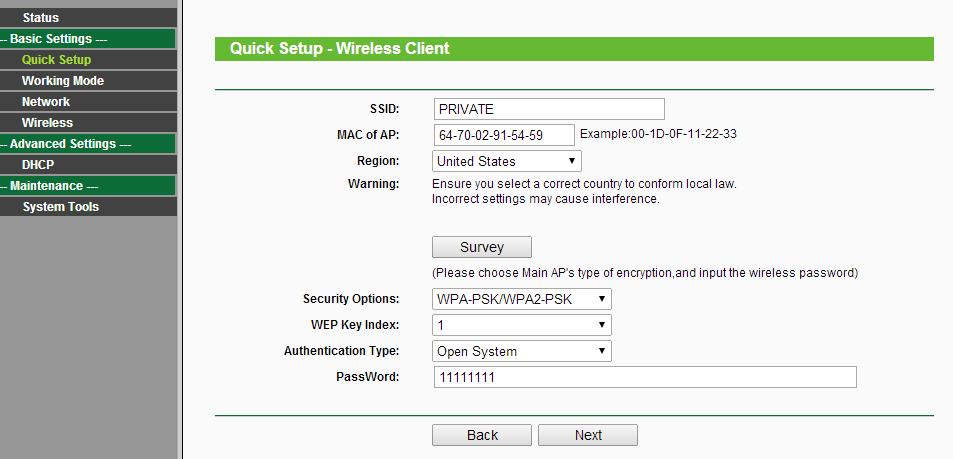Focus the SSID input field
The width and height of the screenshot is (953, 459).
(549, 109)
